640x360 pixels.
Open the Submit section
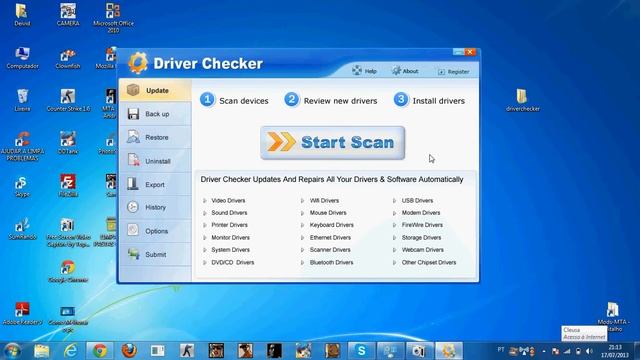coord(155,254)
